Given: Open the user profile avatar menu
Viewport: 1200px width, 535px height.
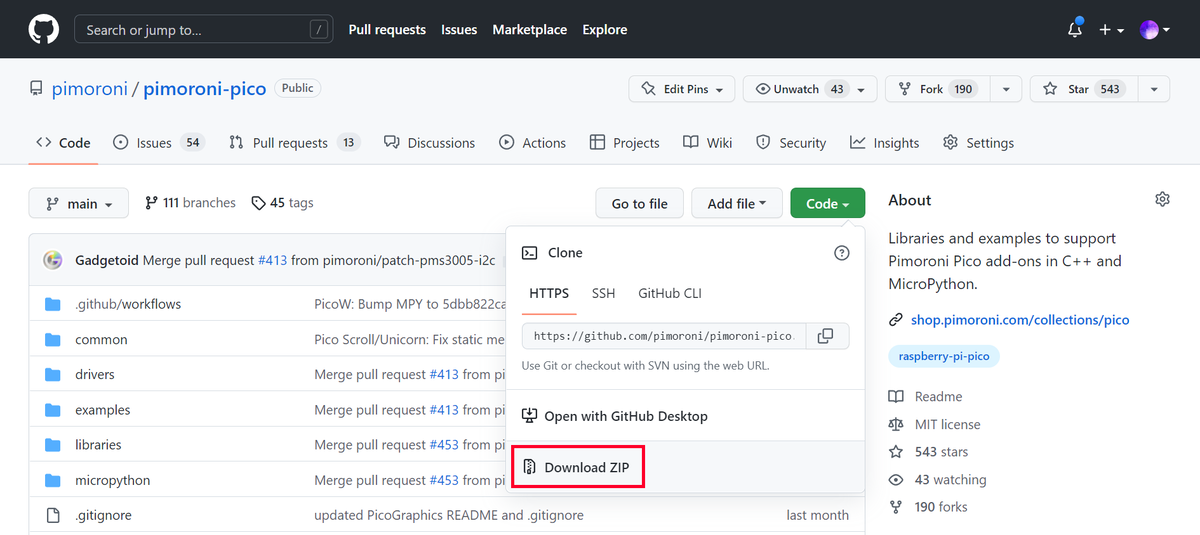Looking at the screenshot, I should [x=1150, y=30].
